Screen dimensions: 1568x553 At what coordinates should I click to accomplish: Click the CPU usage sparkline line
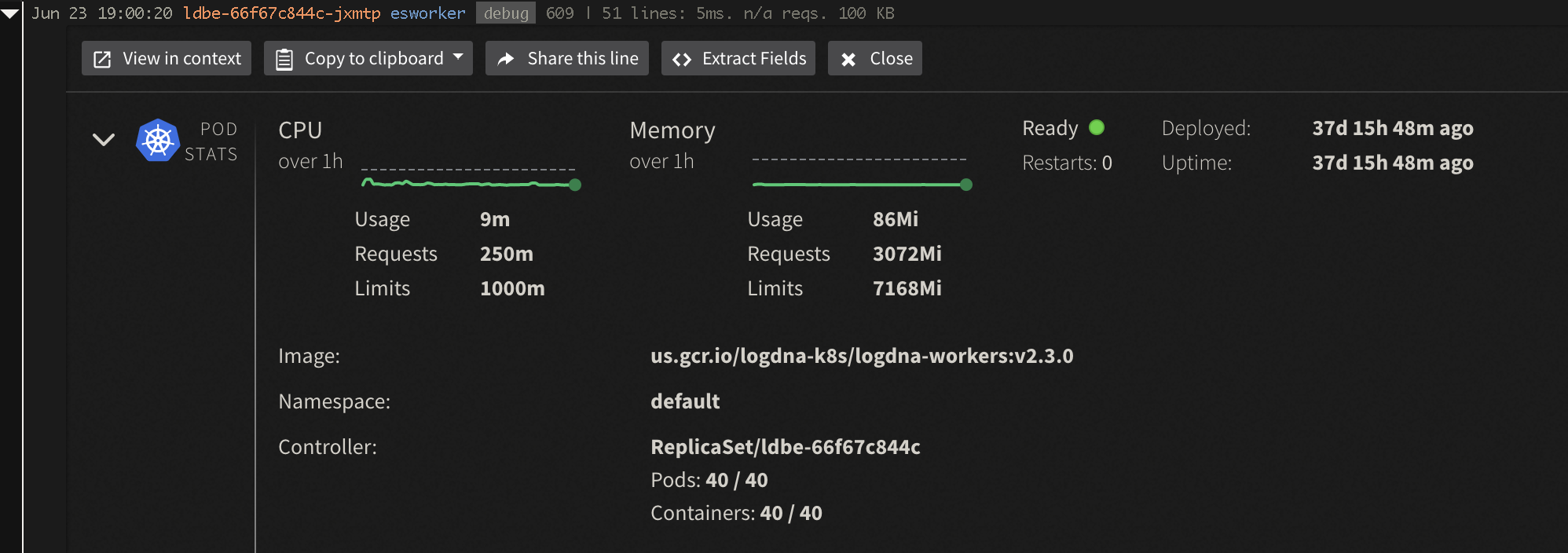[x=468, y=184]
